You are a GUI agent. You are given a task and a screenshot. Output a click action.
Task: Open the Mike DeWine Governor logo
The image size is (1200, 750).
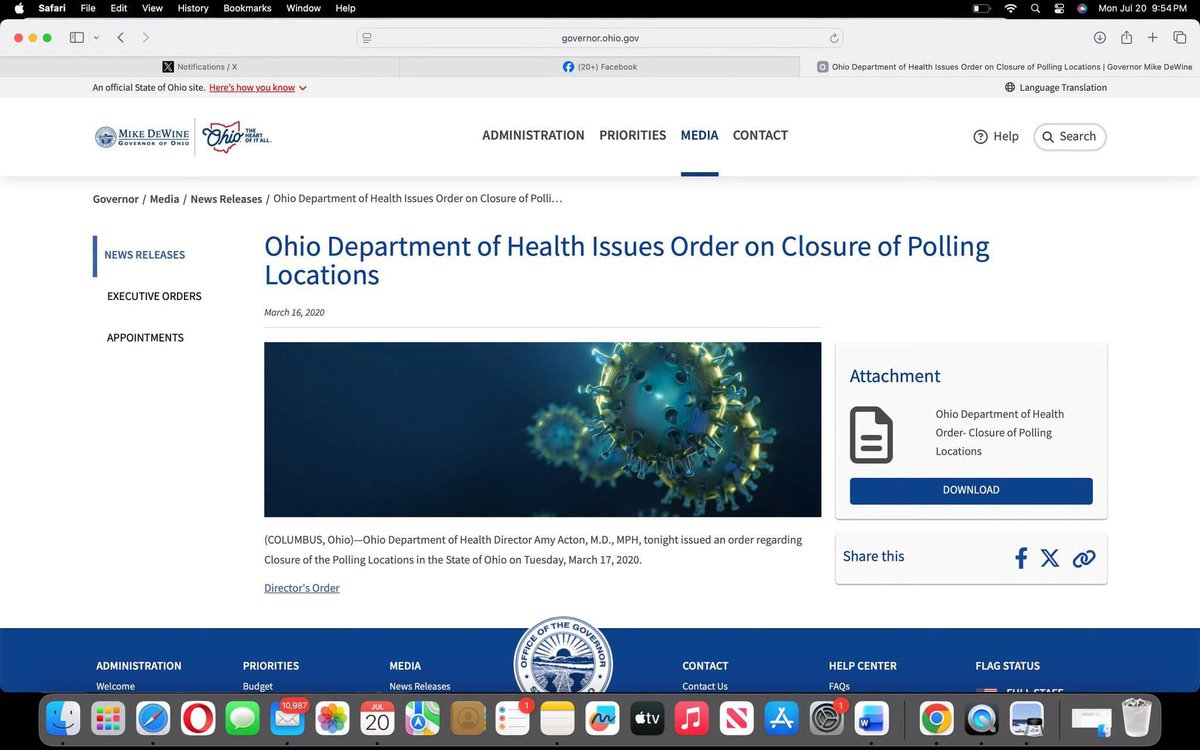point(142,137)
